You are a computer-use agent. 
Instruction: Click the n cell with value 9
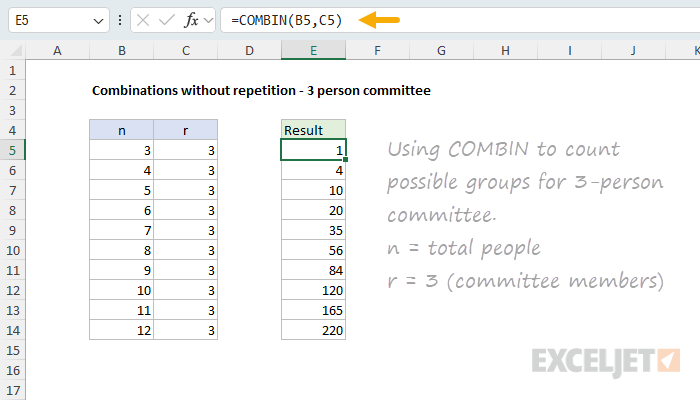click(x=121, y=271)
